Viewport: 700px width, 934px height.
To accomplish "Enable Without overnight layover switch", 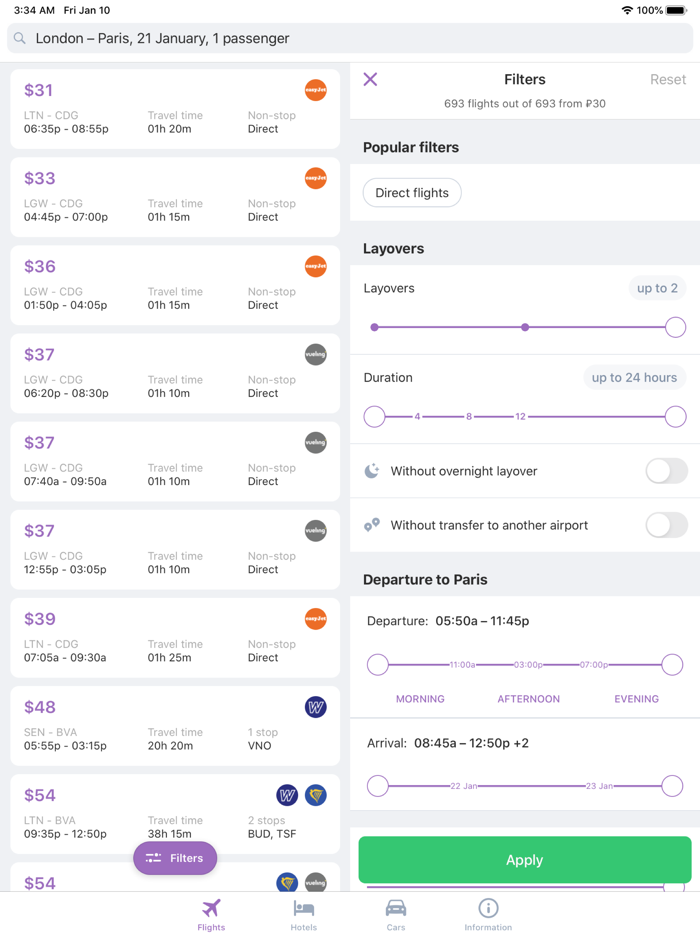I will click(x=666, y=471).
